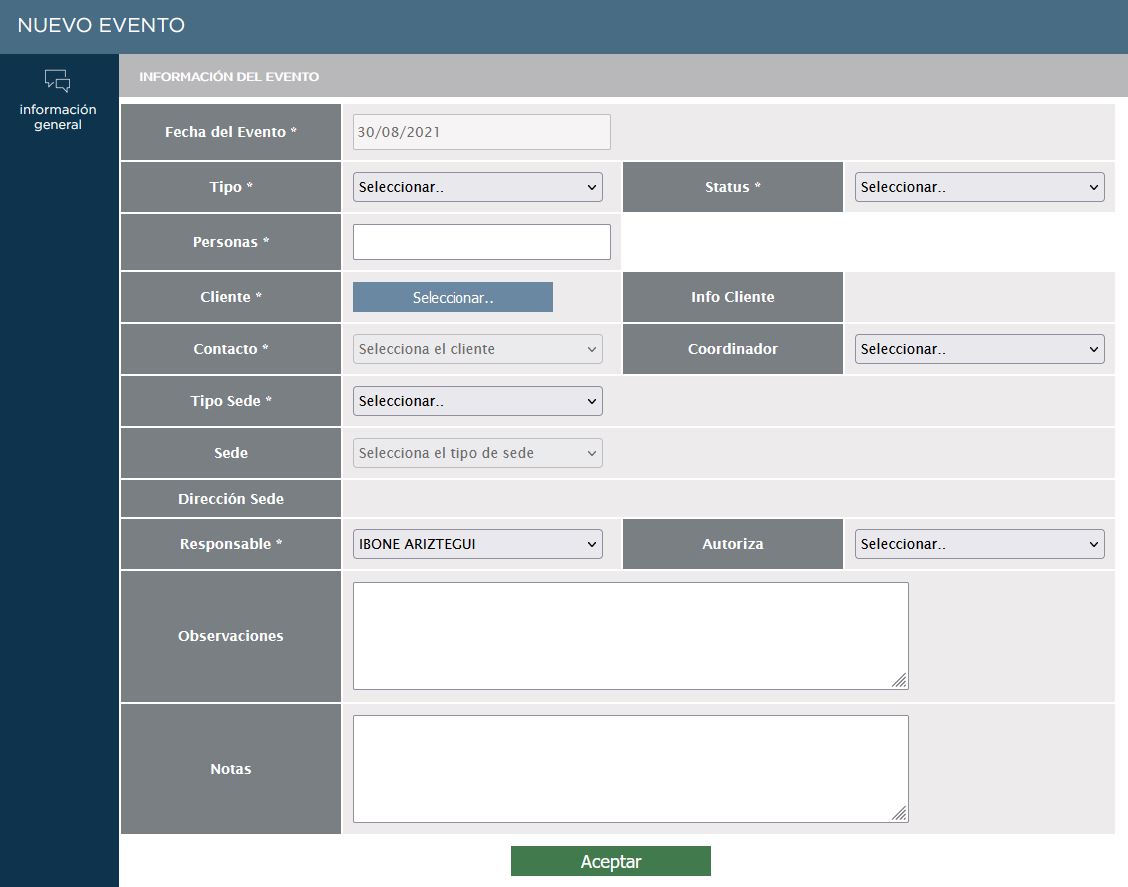Open the Responsable dropdown showing IBONE ARIZTEGUI
The width and height of the screenshot is (1128, 887).
click(x=477, y=544)
